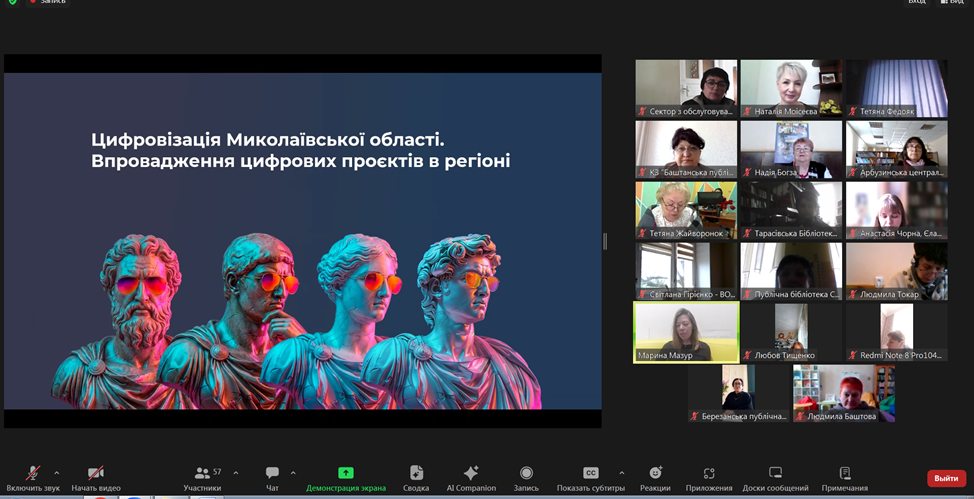Click the name label Світлана Гірієнко - ВО...

(692, 295)
